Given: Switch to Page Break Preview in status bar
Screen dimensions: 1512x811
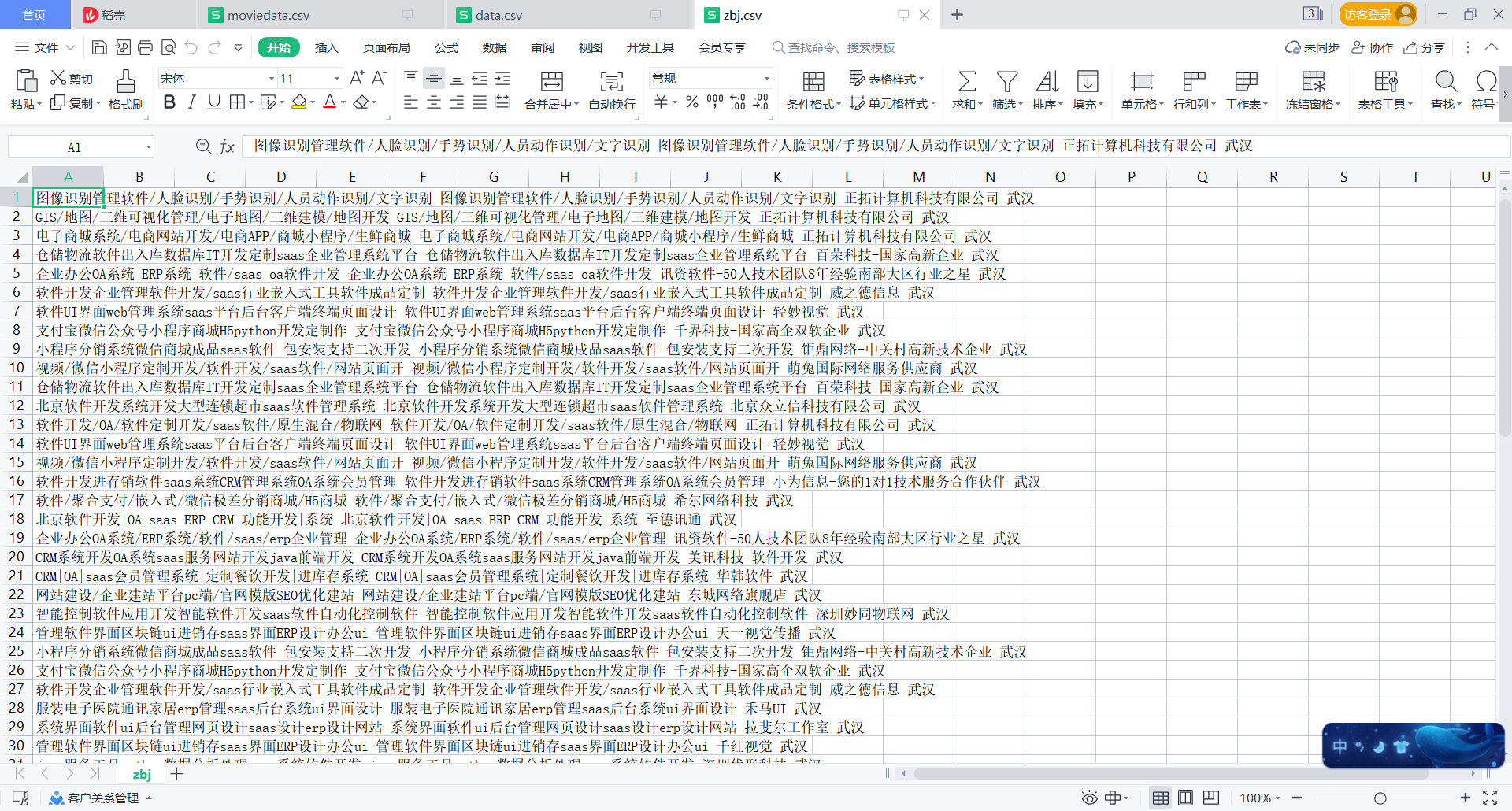Looking at the screenshot, I should [1210, 798].
